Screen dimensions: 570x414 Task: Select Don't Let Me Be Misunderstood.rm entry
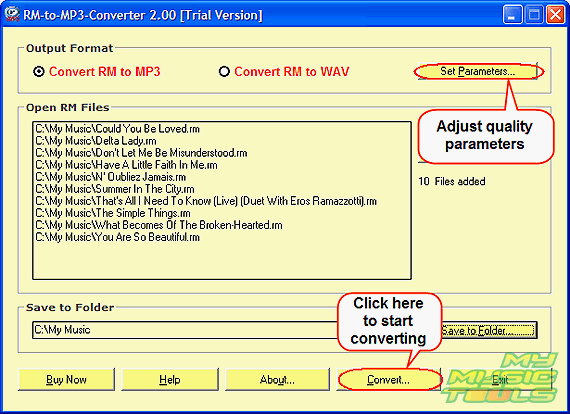(141, 153)
